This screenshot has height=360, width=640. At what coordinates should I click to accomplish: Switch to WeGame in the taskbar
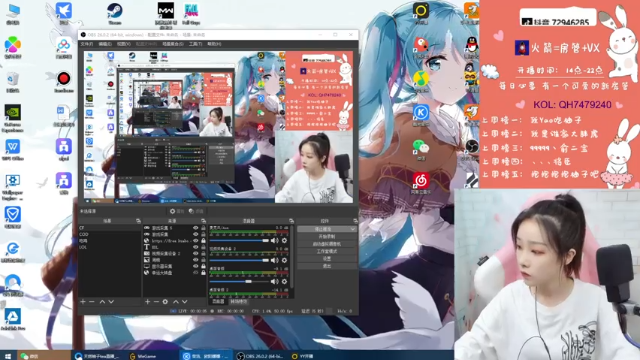point(143,356)
